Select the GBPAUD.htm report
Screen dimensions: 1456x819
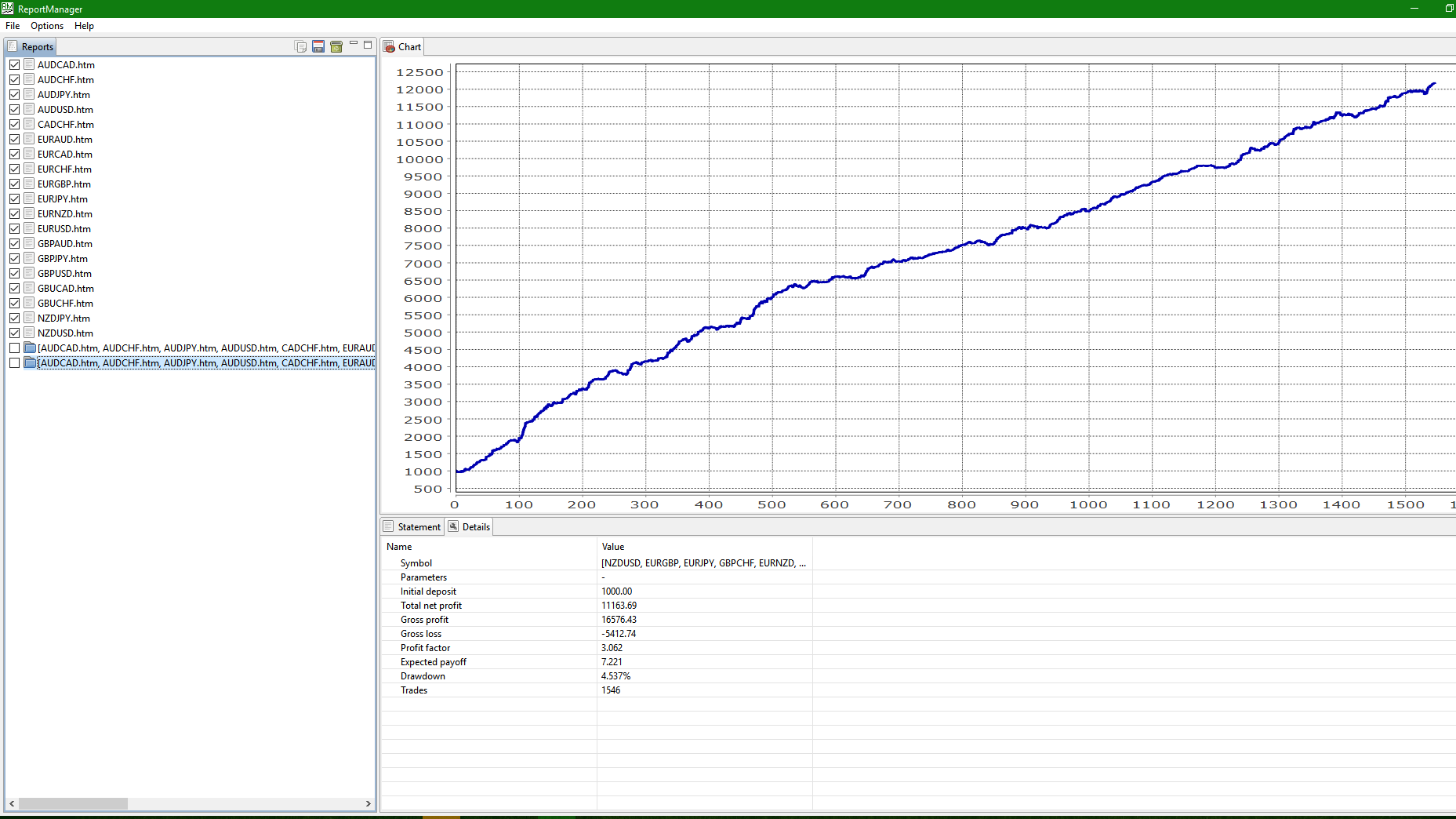coord(65,244)
